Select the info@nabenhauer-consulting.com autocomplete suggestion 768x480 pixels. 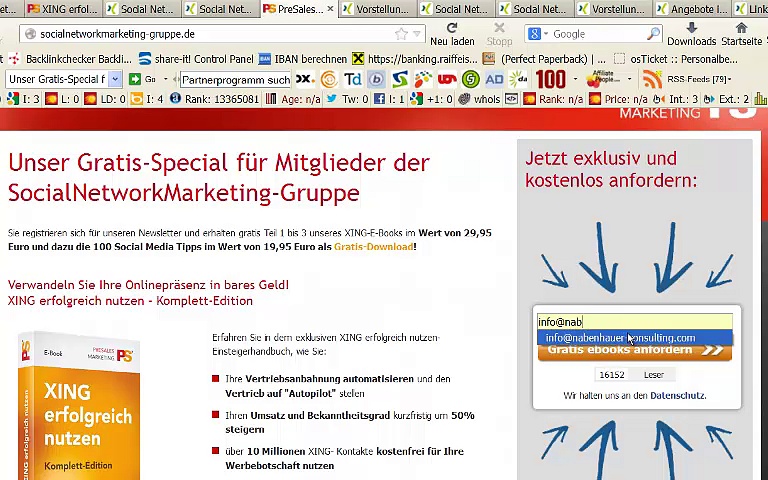(x=620, y=338)
